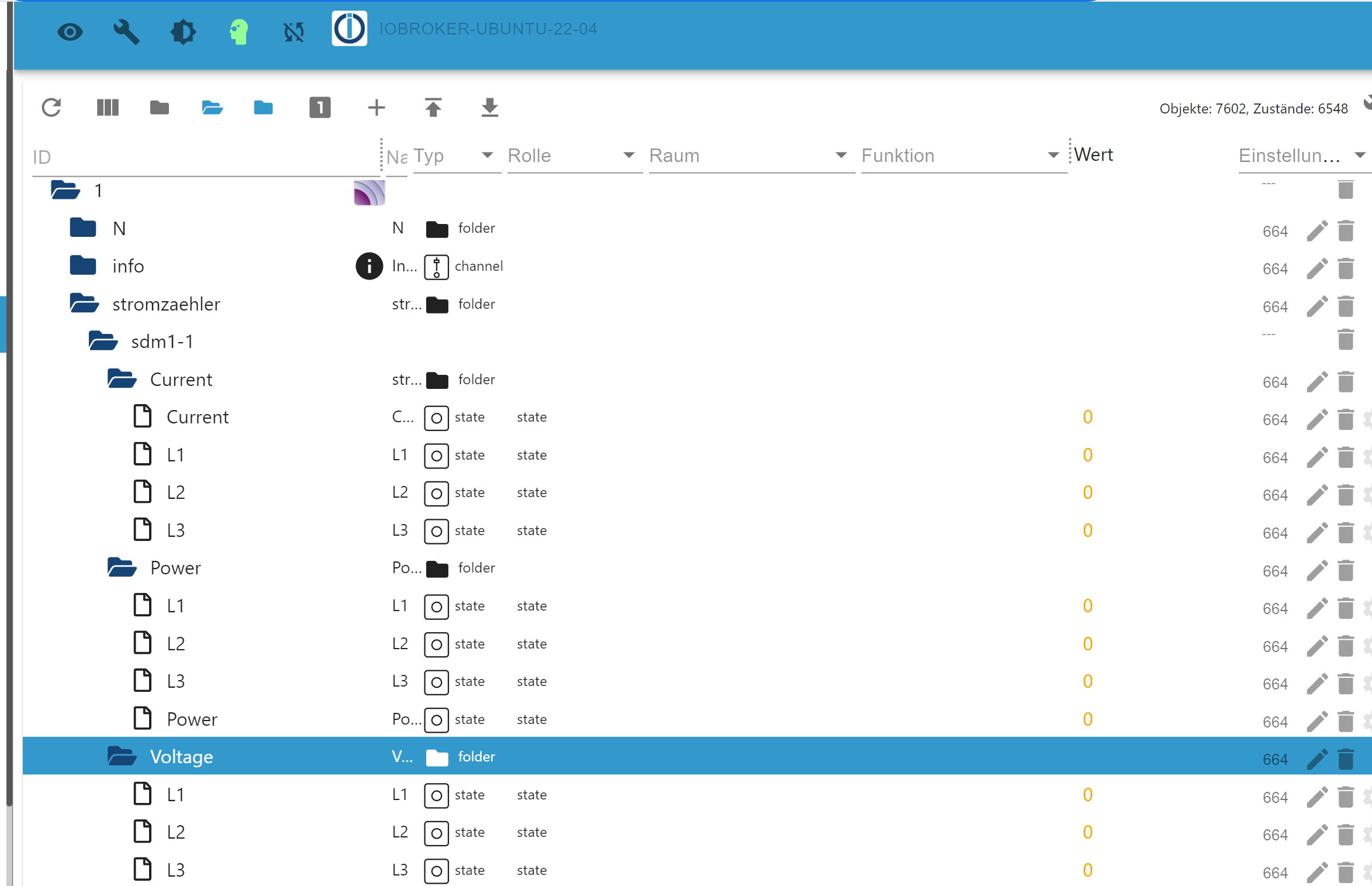1372x886 pixels.
Task: Click the eye visibility icon in header
Action: click(70, 32)
